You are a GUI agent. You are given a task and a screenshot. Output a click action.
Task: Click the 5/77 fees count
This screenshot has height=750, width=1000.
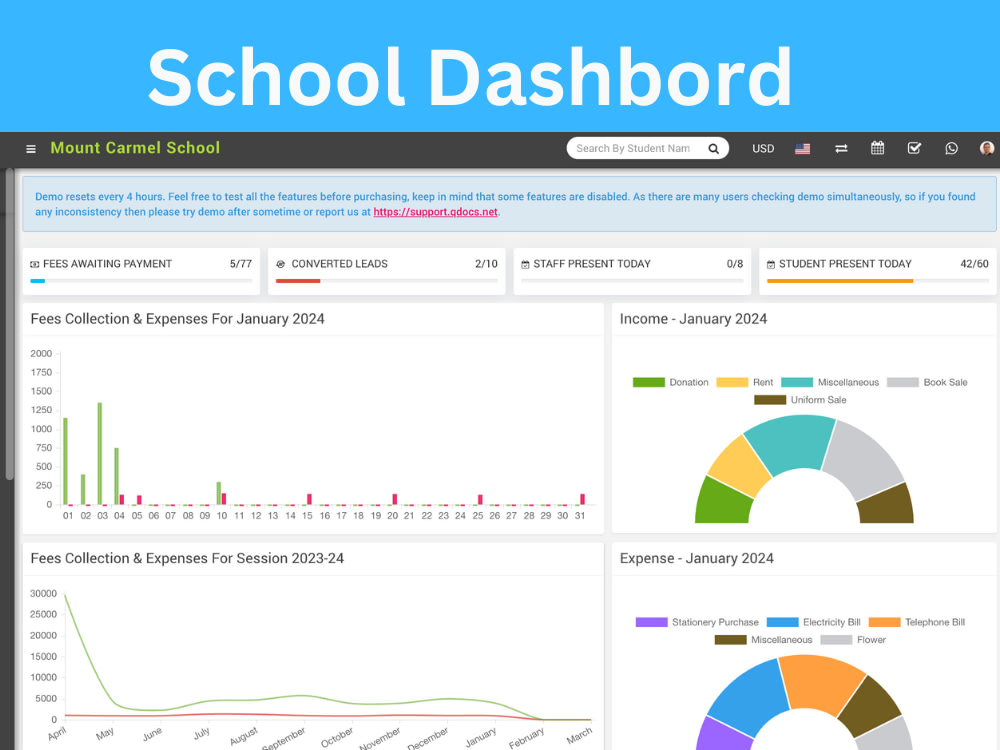240,264
